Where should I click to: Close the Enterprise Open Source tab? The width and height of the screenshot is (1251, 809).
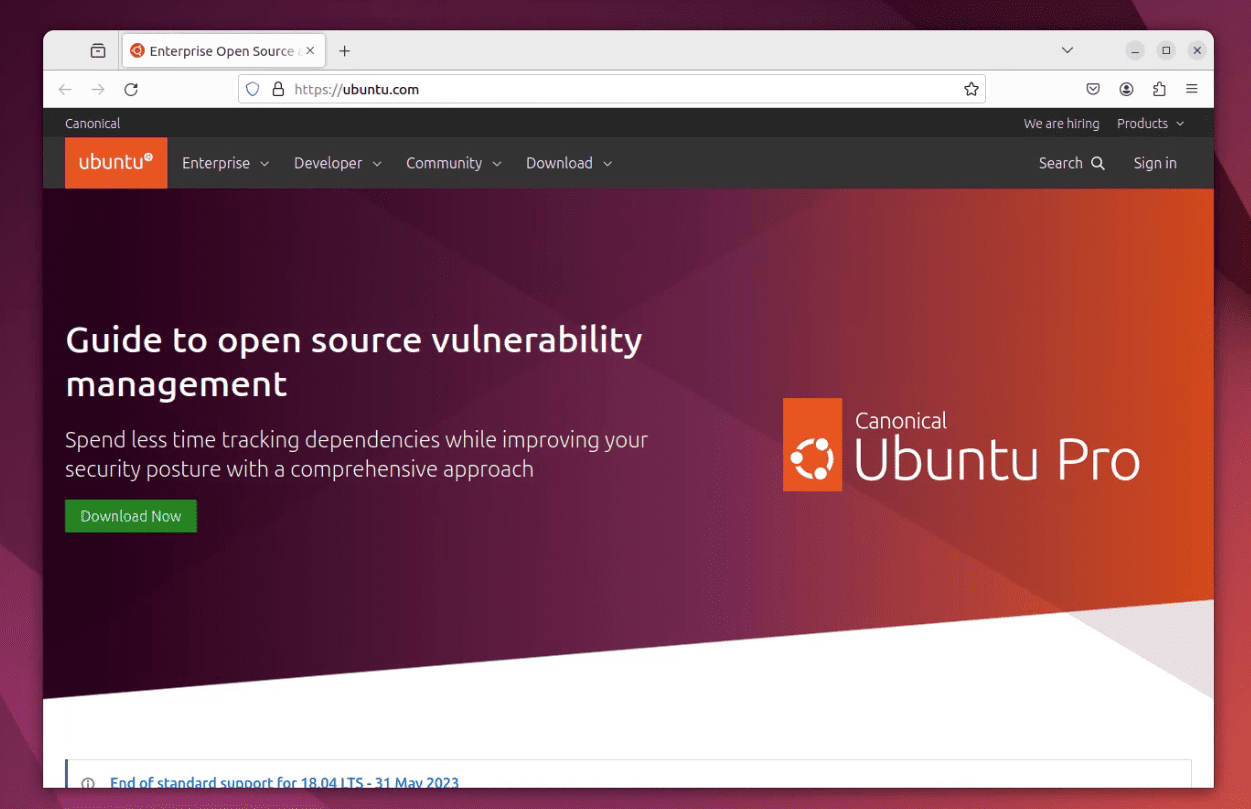click(310, 50)
